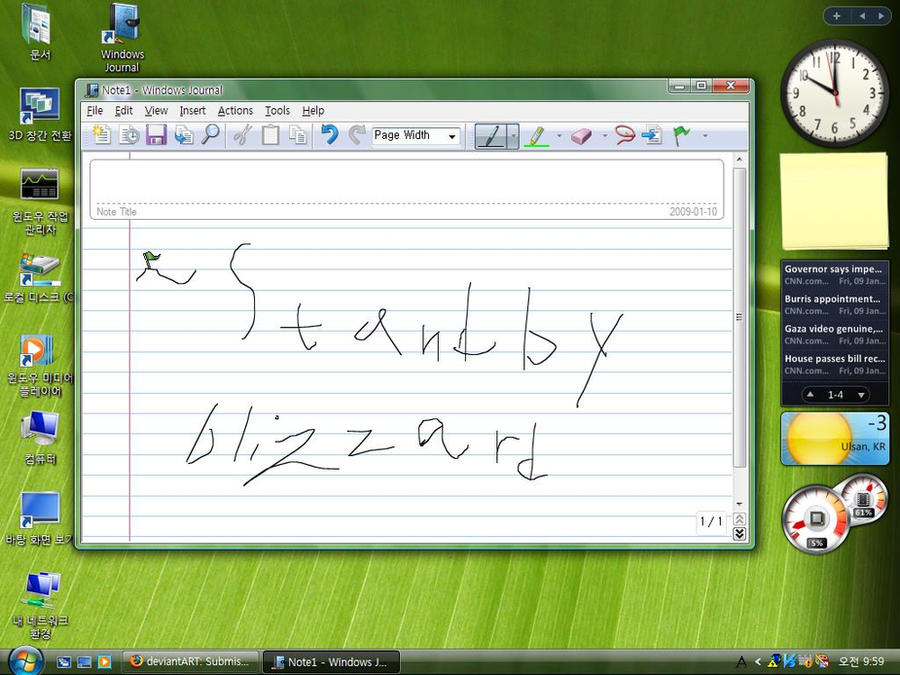Screen dimensions: 900x675
Task: Expand the Highlighter options arrow
Action: 559,136
